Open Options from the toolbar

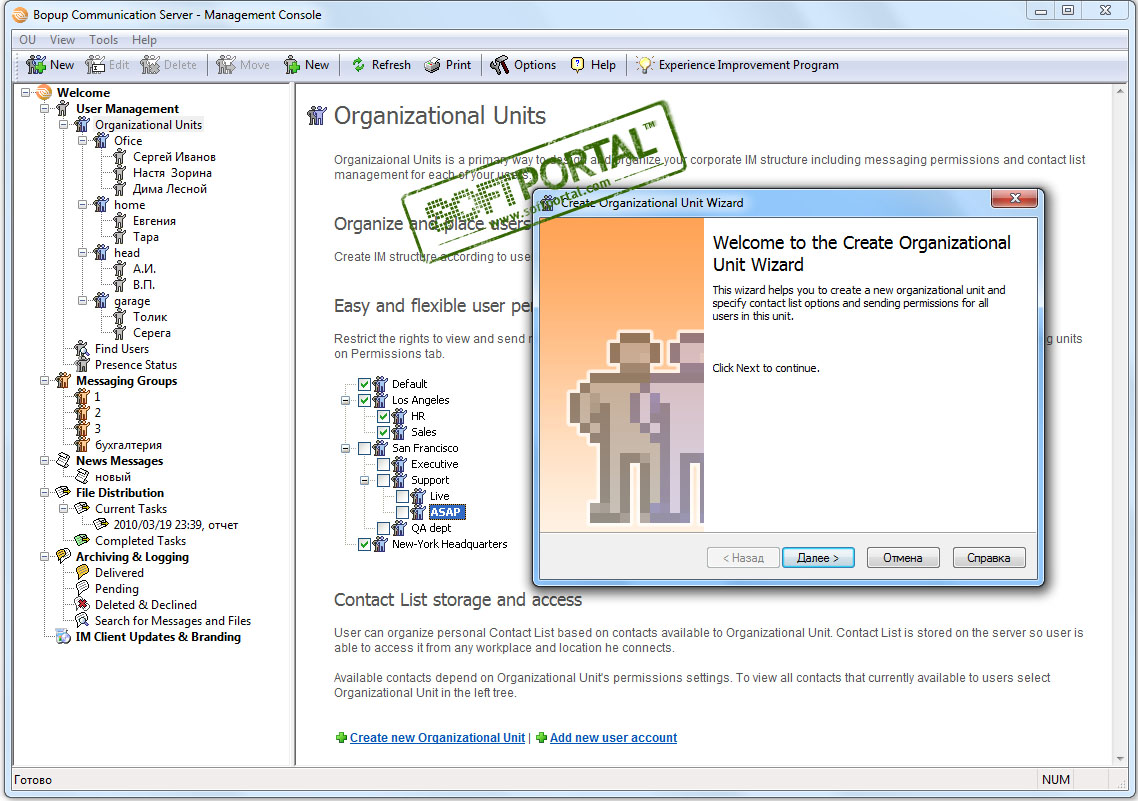point(523,65)
